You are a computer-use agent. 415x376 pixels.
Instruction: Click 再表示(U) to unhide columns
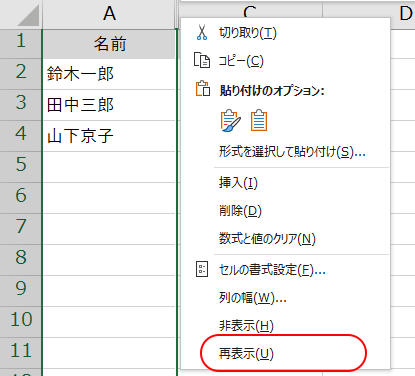[246, 354]
